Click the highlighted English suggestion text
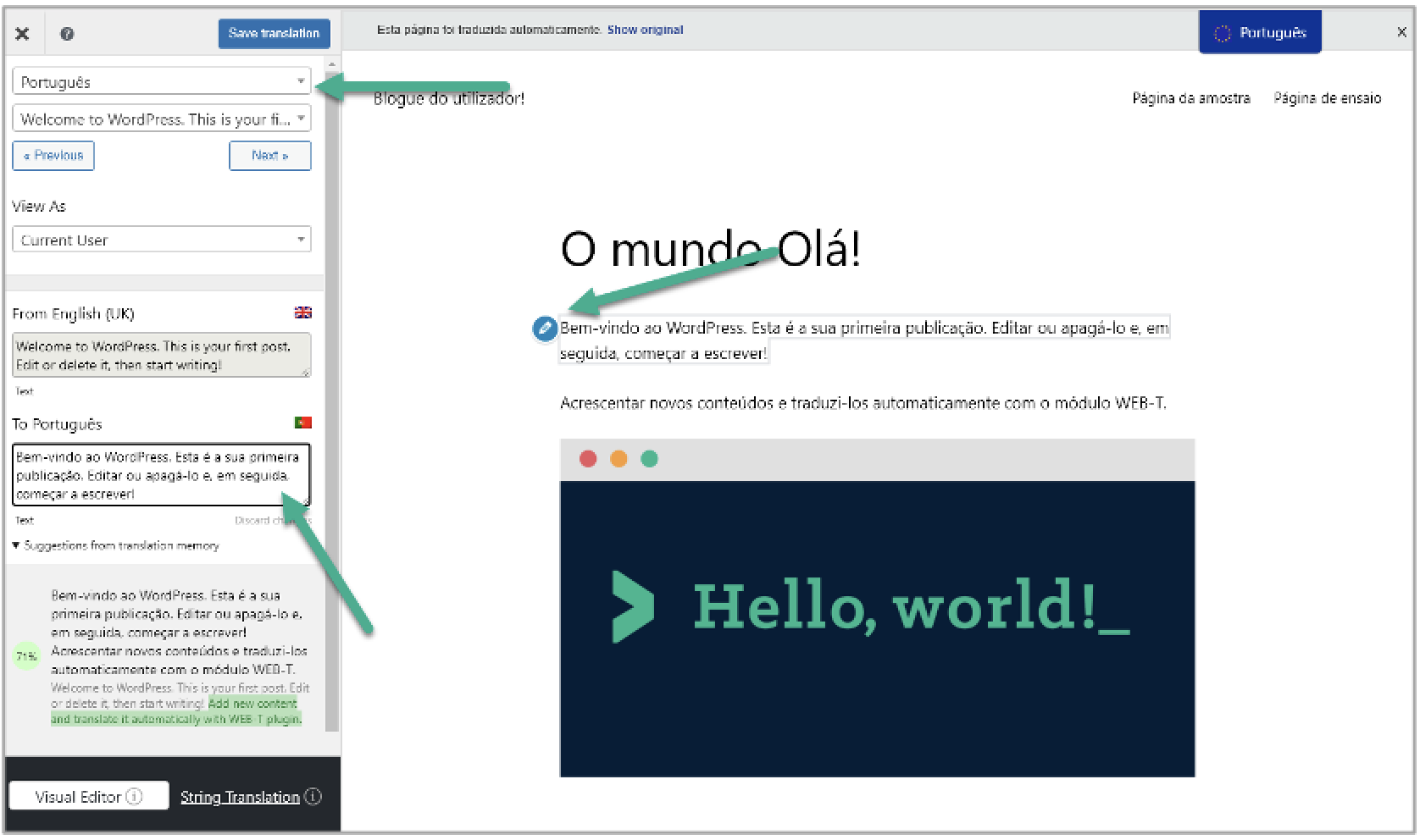The image size is (1420, 840). (x=178, y=711)
